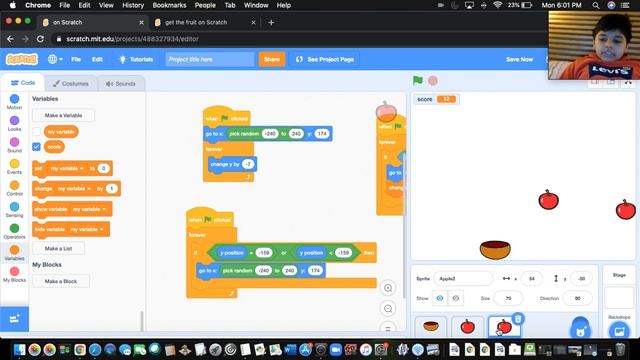Screen dimensions: 640x360
Task: Click Make a Variable button
Action: click(x=63, y=116)
